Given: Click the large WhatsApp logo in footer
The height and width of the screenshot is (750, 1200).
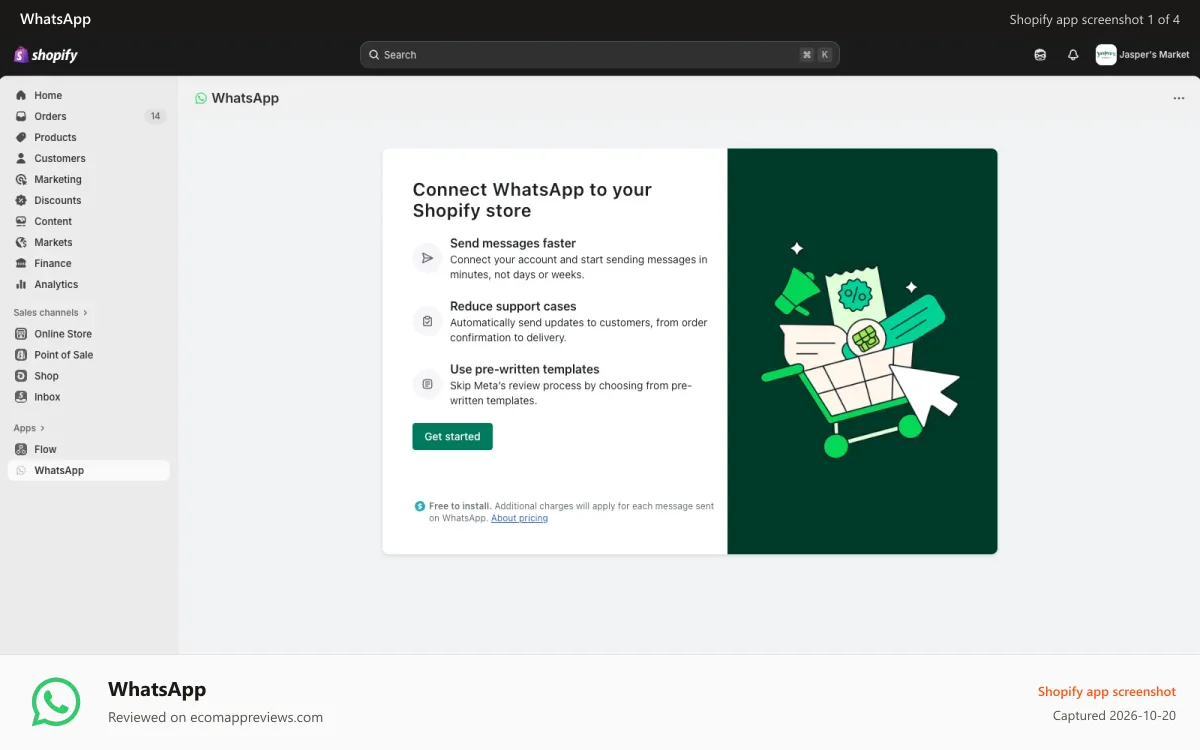Looking at the screenshot, I should click(x=56, y=702).
